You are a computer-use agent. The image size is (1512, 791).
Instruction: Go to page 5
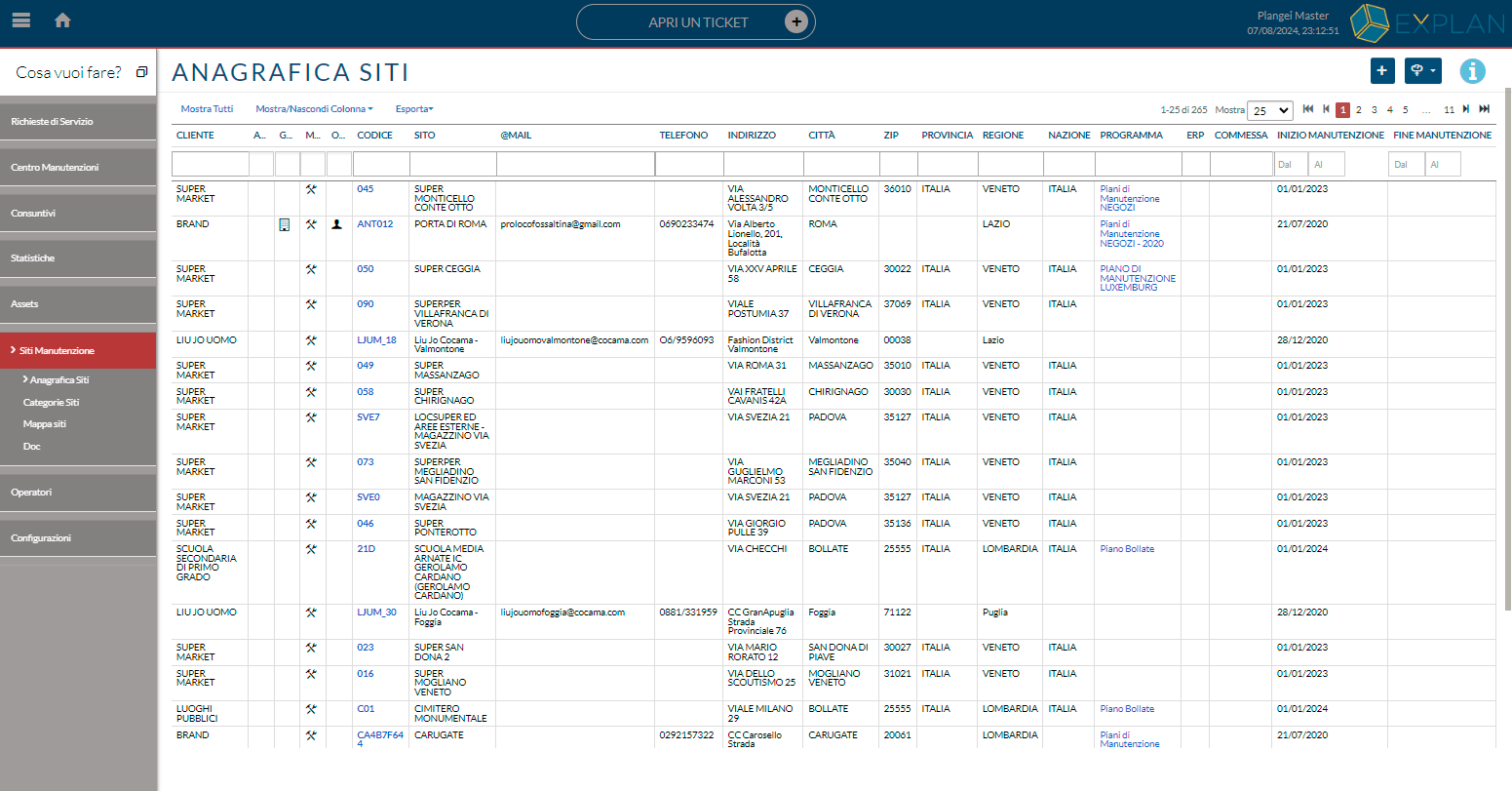click(1406, 110)
